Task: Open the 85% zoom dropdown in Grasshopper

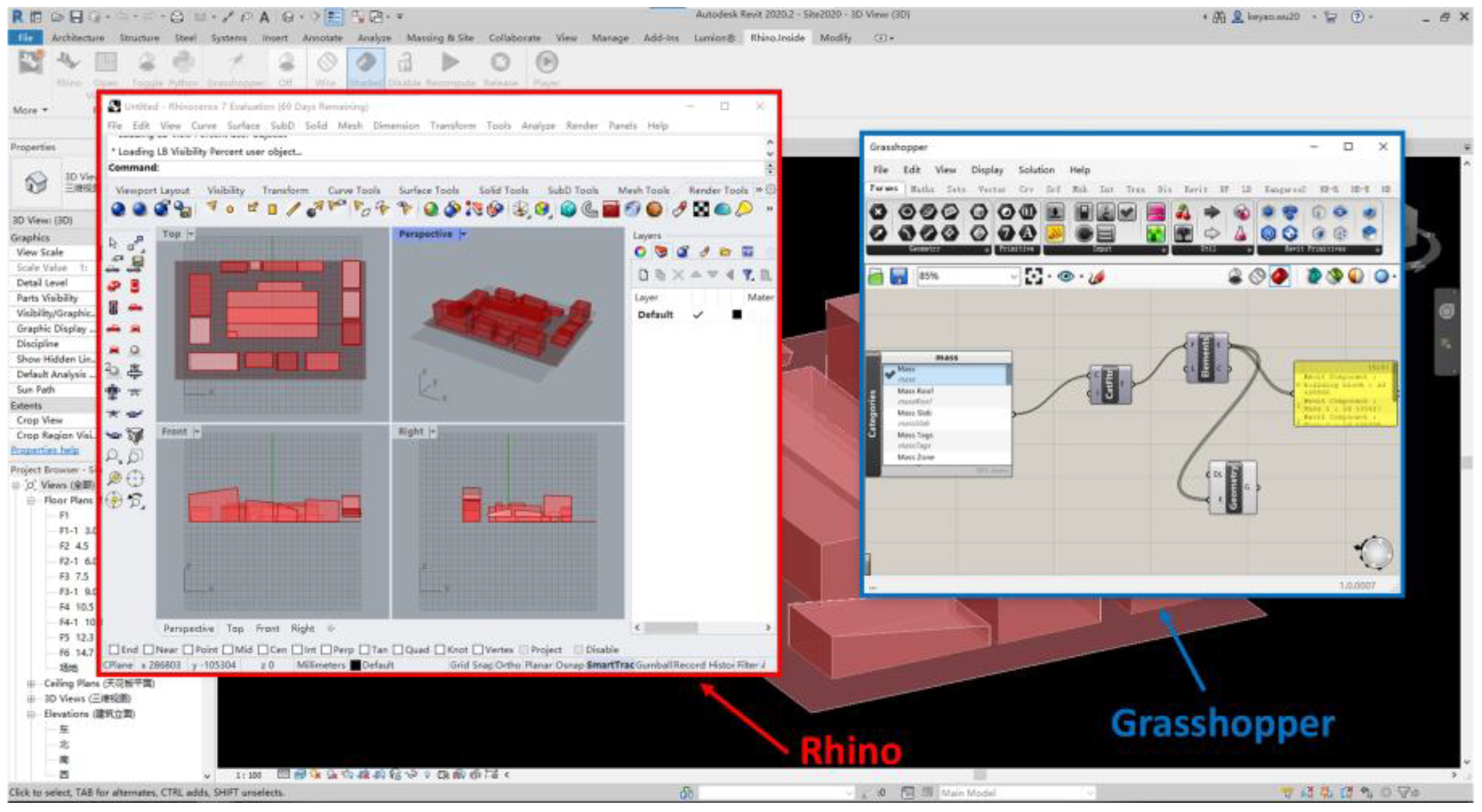Action: (1013, 276)
